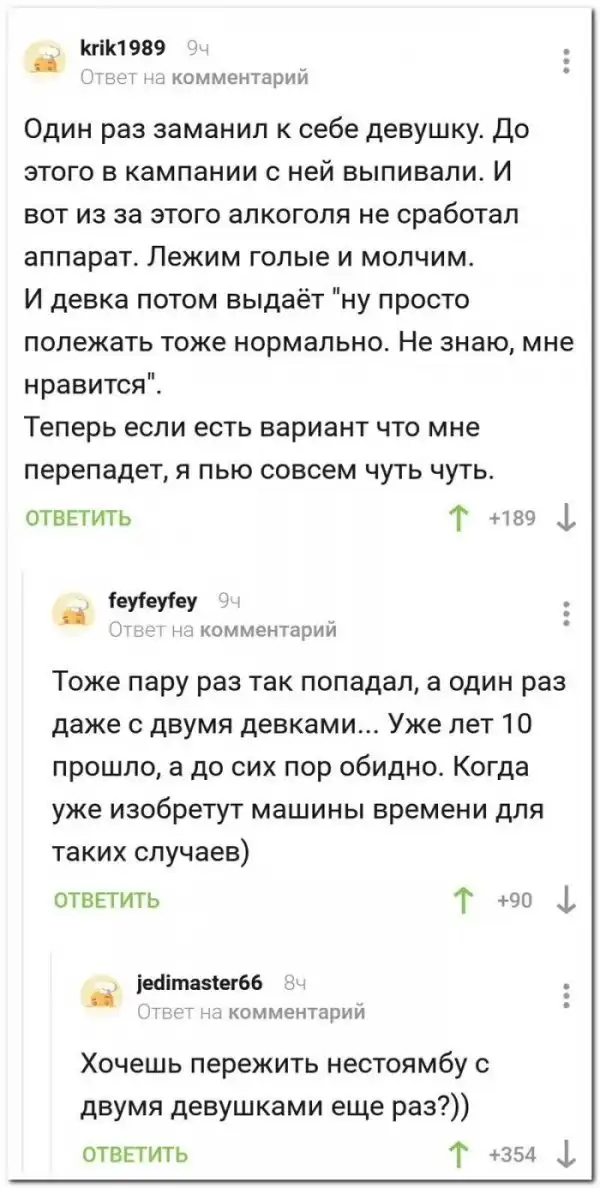Click ОТВЕТИТЬ under krik1989's comment
This screenshot has height=1188, width=600.
coord(78,518)
